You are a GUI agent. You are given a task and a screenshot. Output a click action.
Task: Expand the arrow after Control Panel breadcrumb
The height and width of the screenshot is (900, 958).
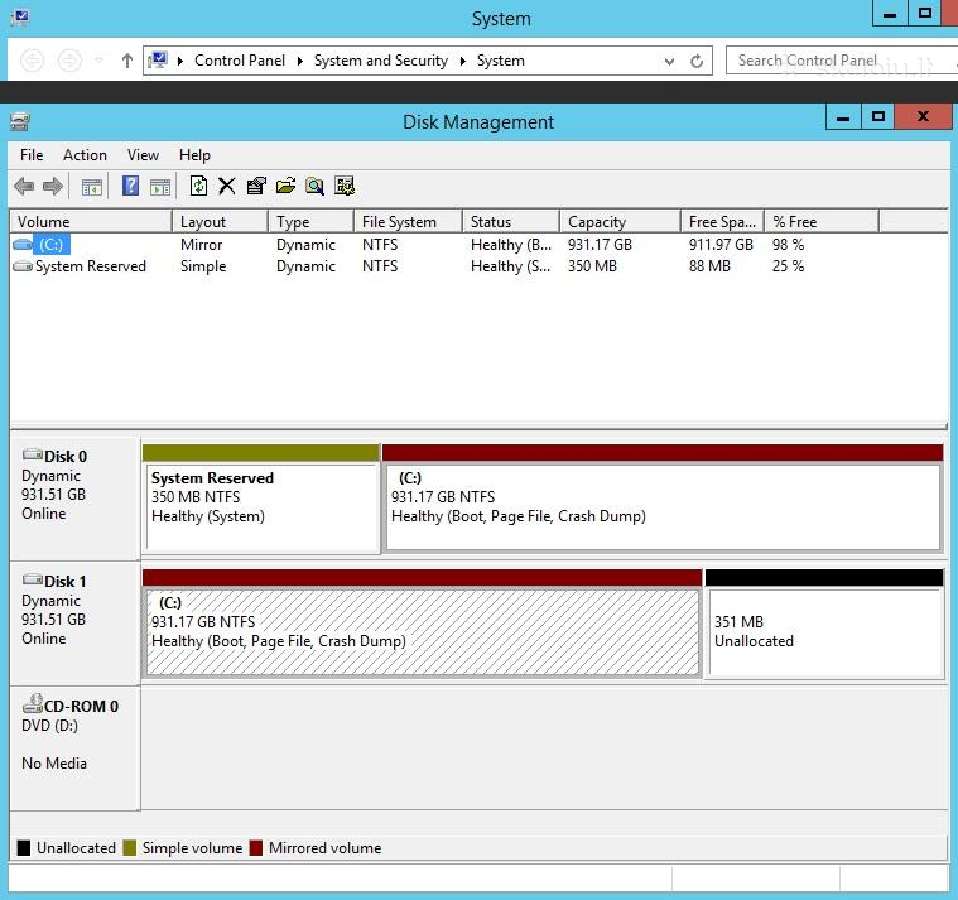click(x=300, y=61)
